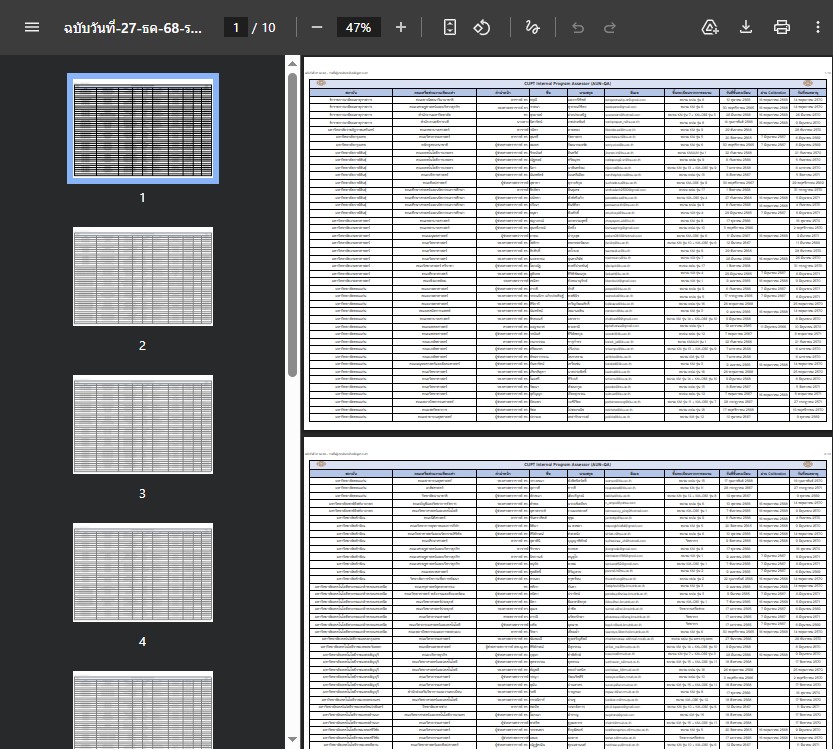Click the 47% zoom level field
Image resolution: width=833 pixels, height=750 pixels.
pos(359,28)
